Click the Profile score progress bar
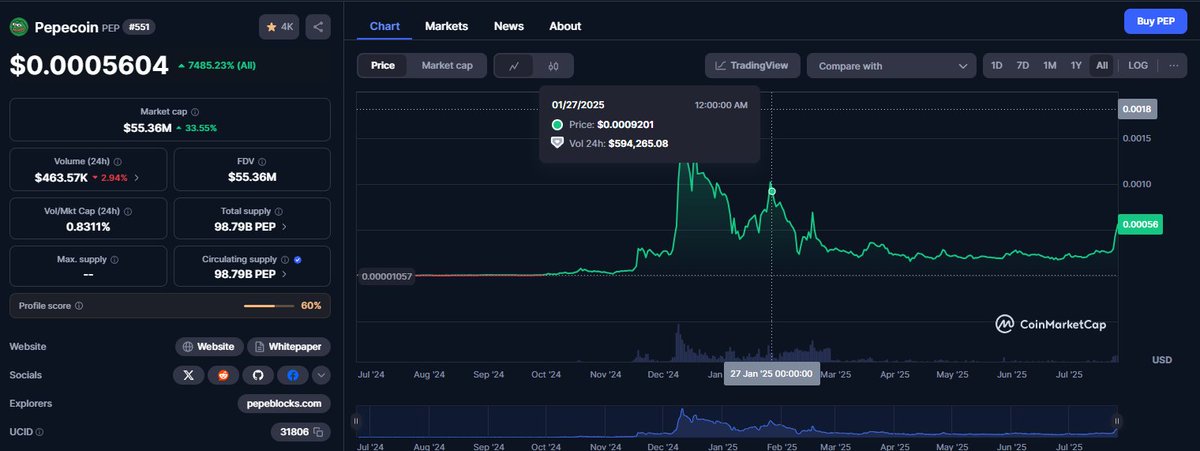This screenshot has height=451, width=1200. (x=268, y=305)
